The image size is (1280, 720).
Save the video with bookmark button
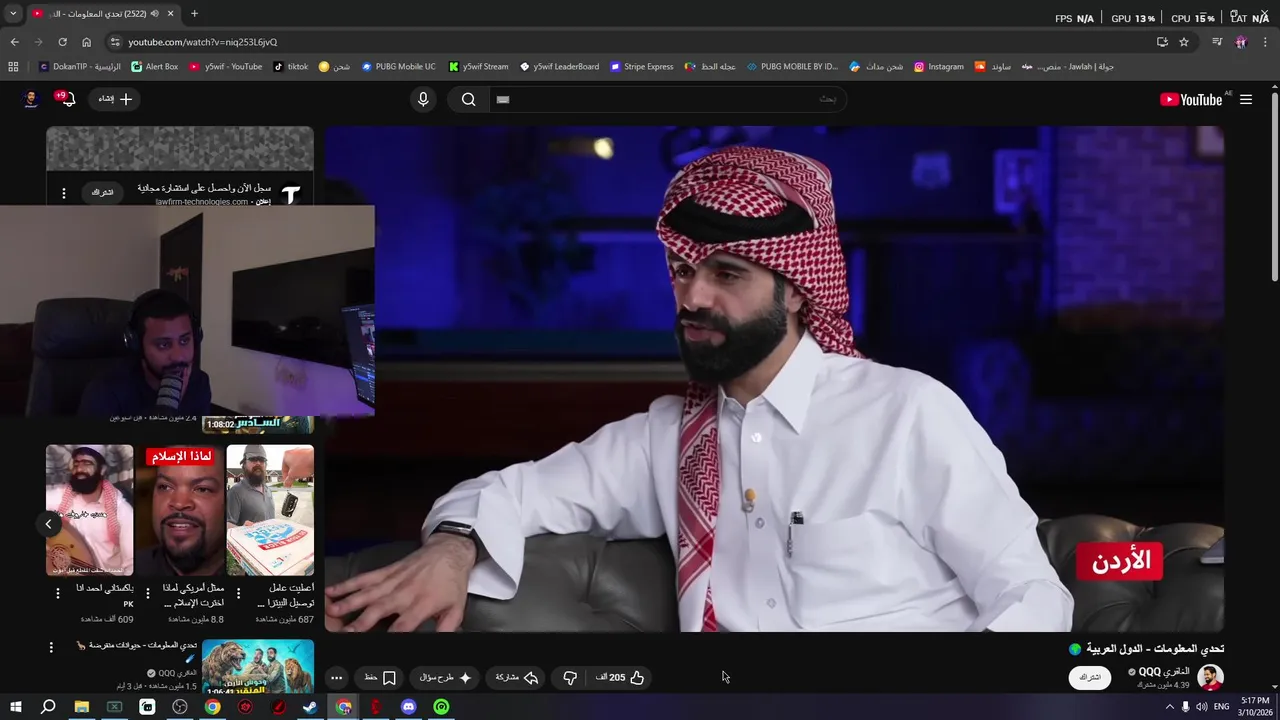tap(380, 677)
